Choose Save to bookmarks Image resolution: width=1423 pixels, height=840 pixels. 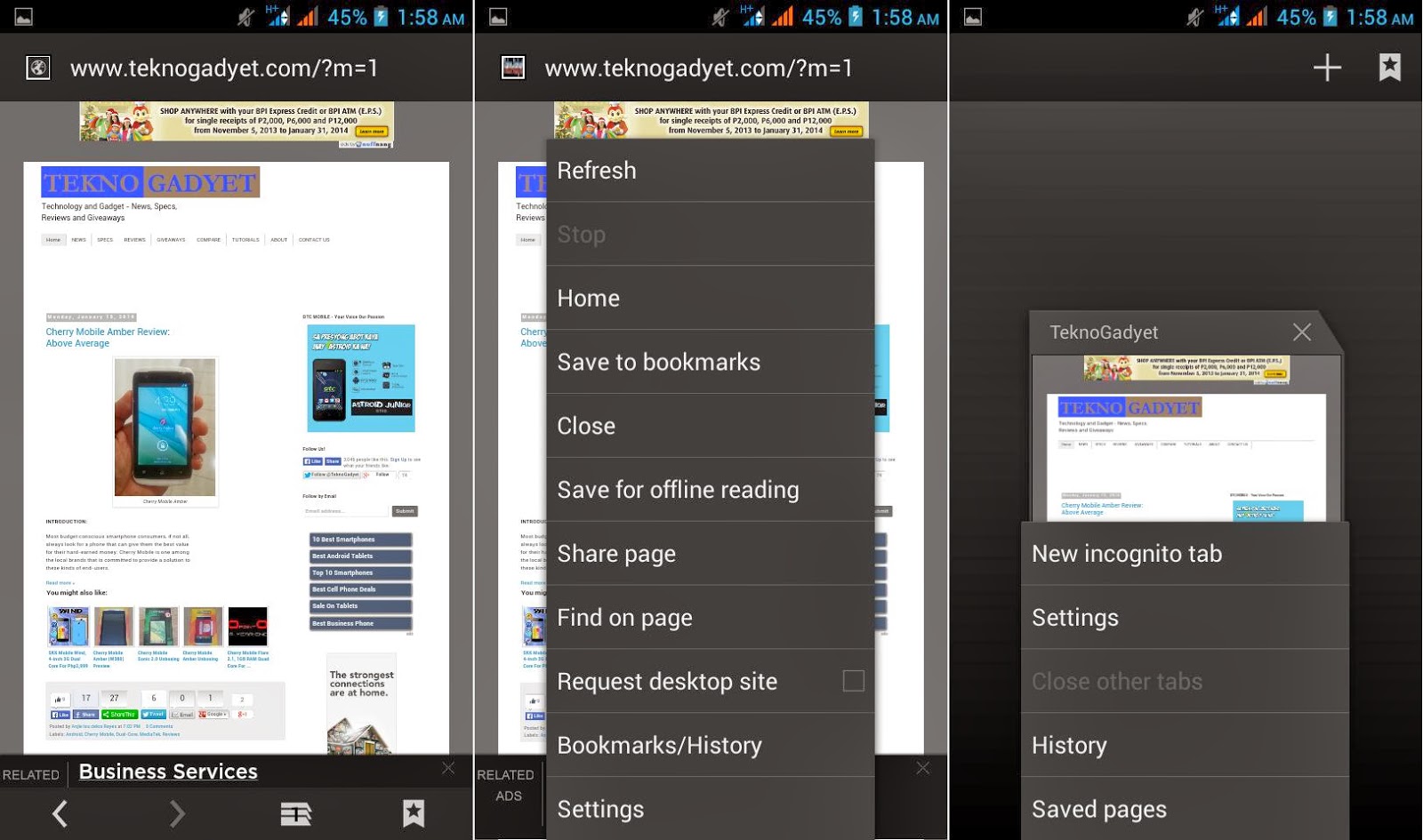pos(711,362)
